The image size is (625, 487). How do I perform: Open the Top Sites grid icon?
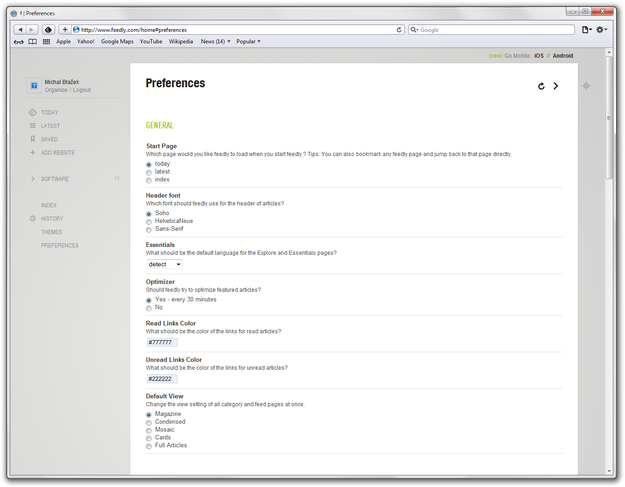tap(46, 41)
